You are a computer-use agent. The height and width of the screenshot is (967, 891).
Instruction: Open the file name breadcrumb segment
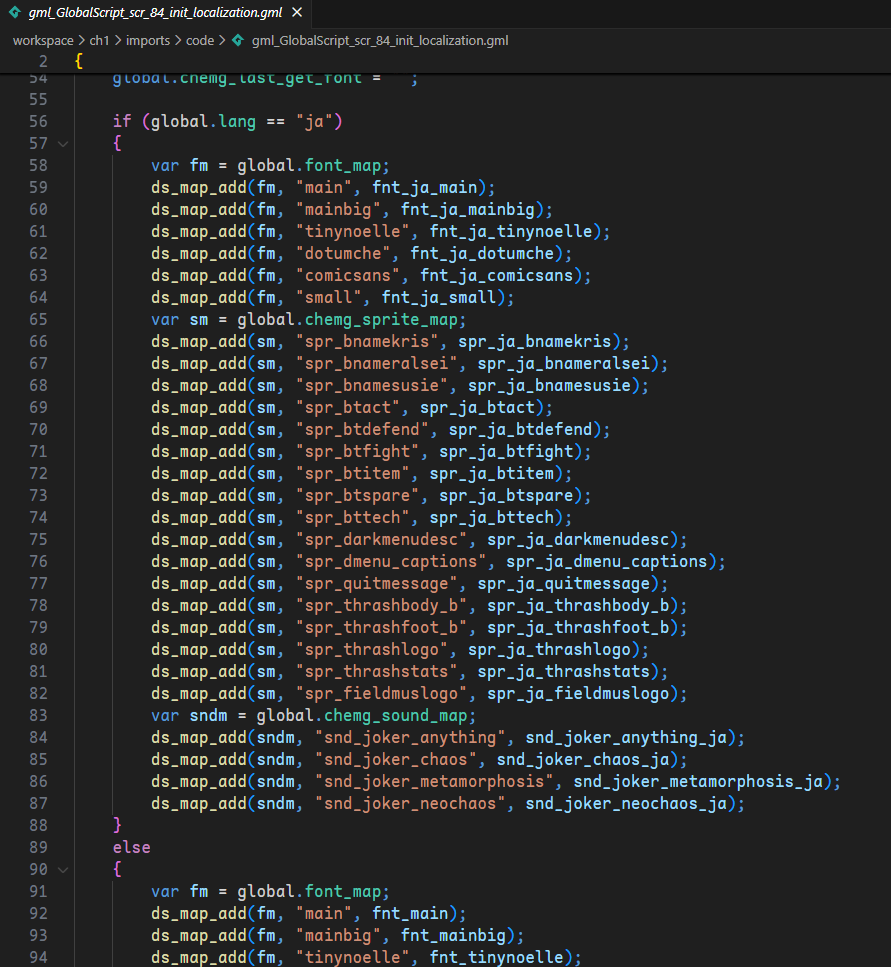pyautogui.click(x=380, y=41)
